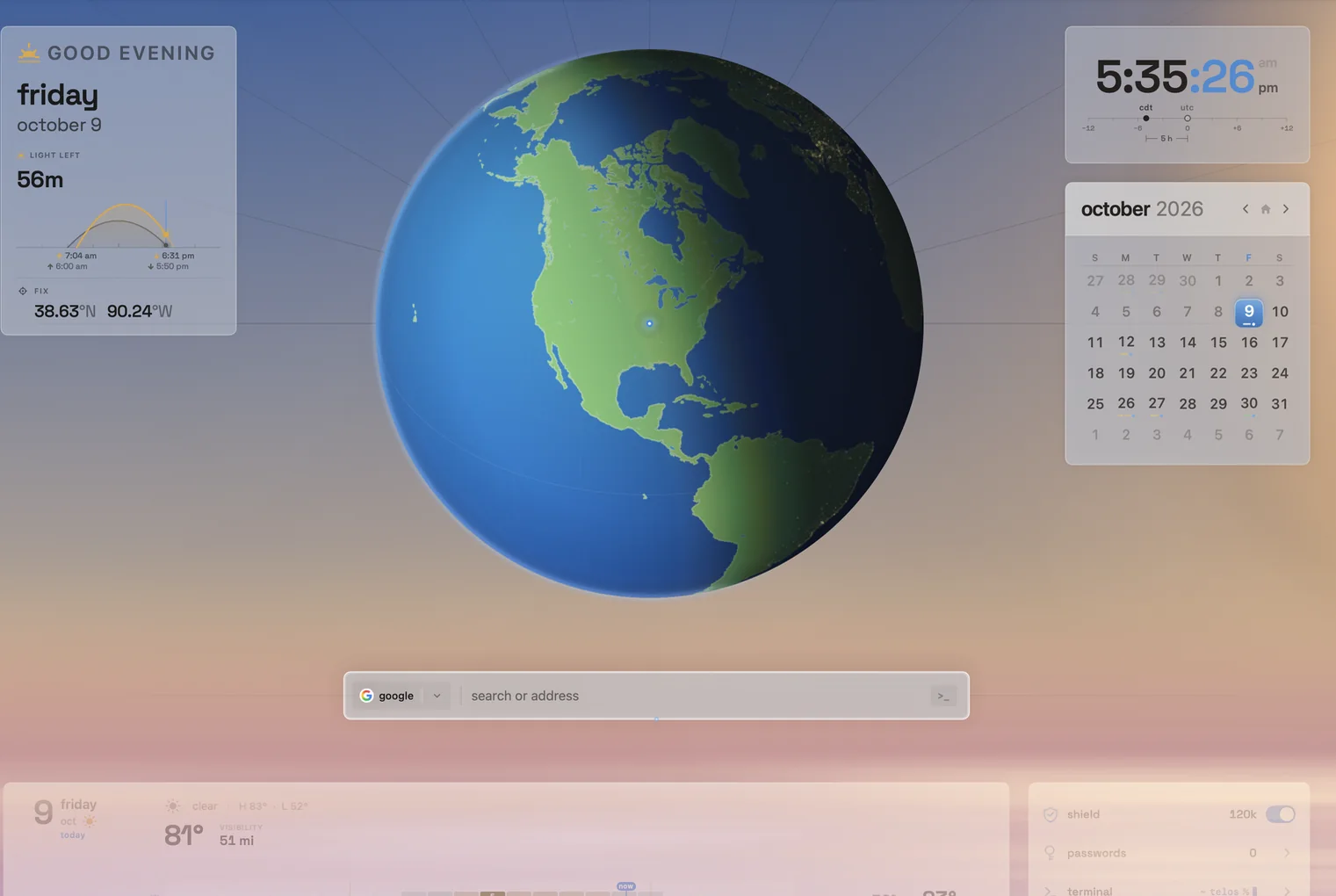This screenshot has height=896, width=1336.
Task: Select the cdt marker on timezone slider
Action: coord(1145,118)
